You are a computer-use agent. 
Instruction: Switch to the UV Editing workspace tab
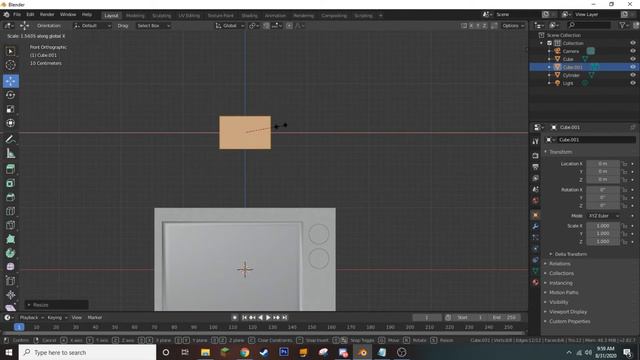coord(189,16)
